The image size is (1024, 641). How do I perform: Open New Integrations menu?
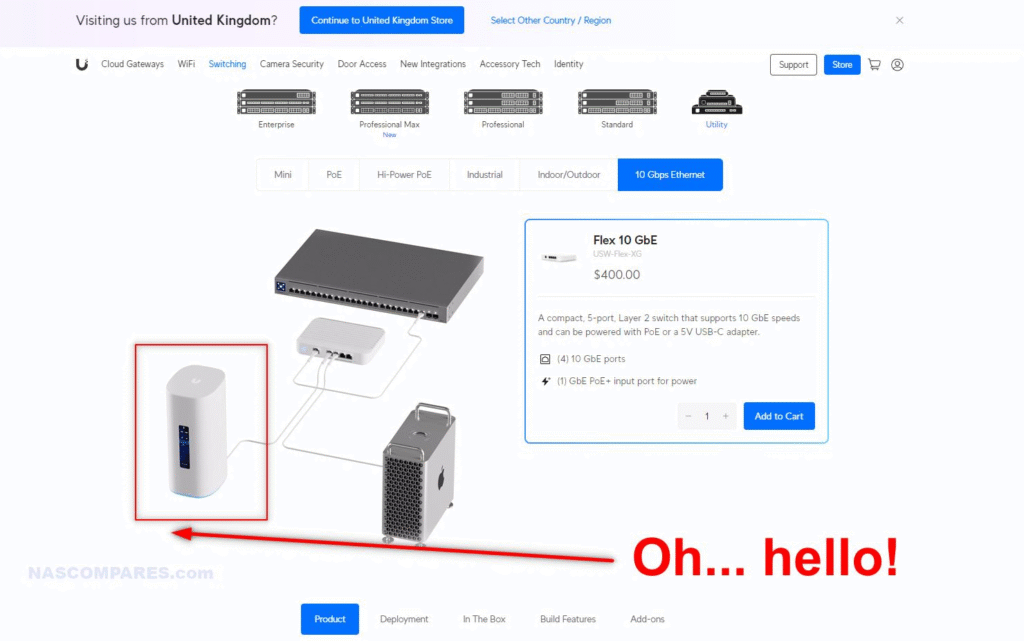click(433, 64)
